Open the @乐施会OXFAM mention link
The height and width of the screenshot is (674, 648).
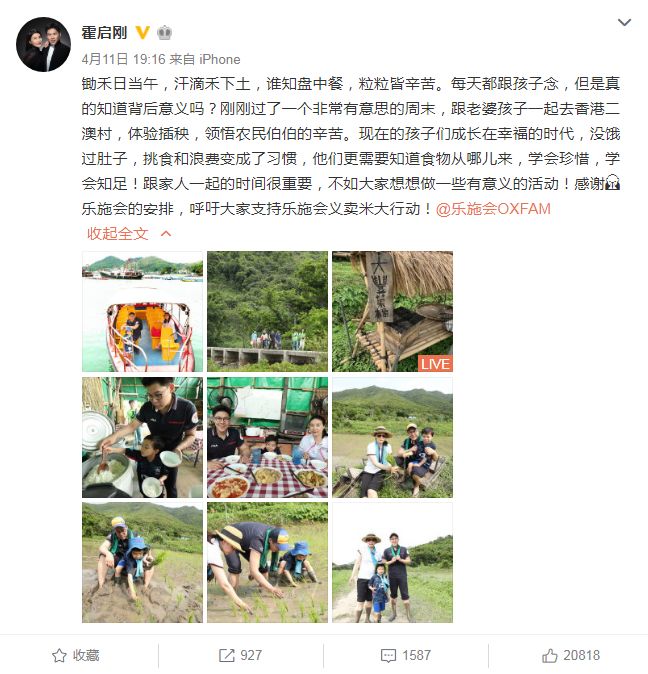pos(493,209)
